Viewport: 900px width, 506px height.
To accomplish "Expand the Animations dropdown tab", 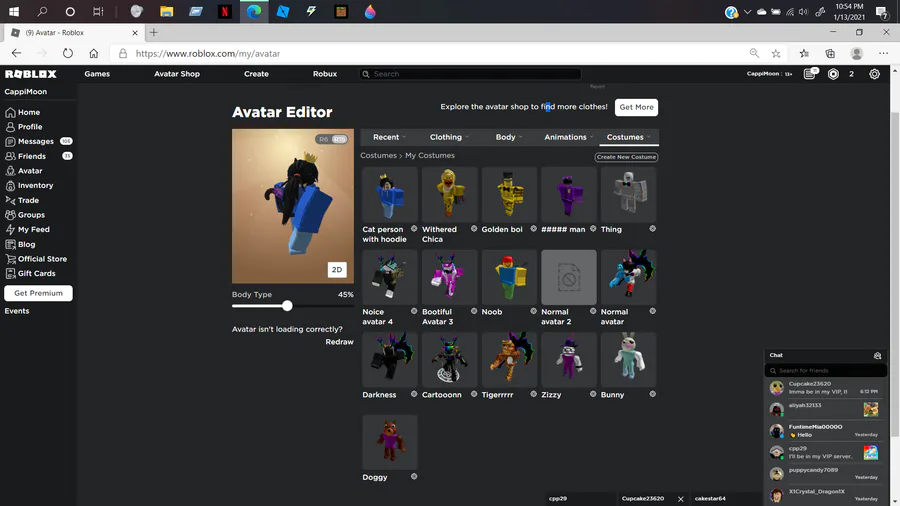I will (x=569, y=137).
